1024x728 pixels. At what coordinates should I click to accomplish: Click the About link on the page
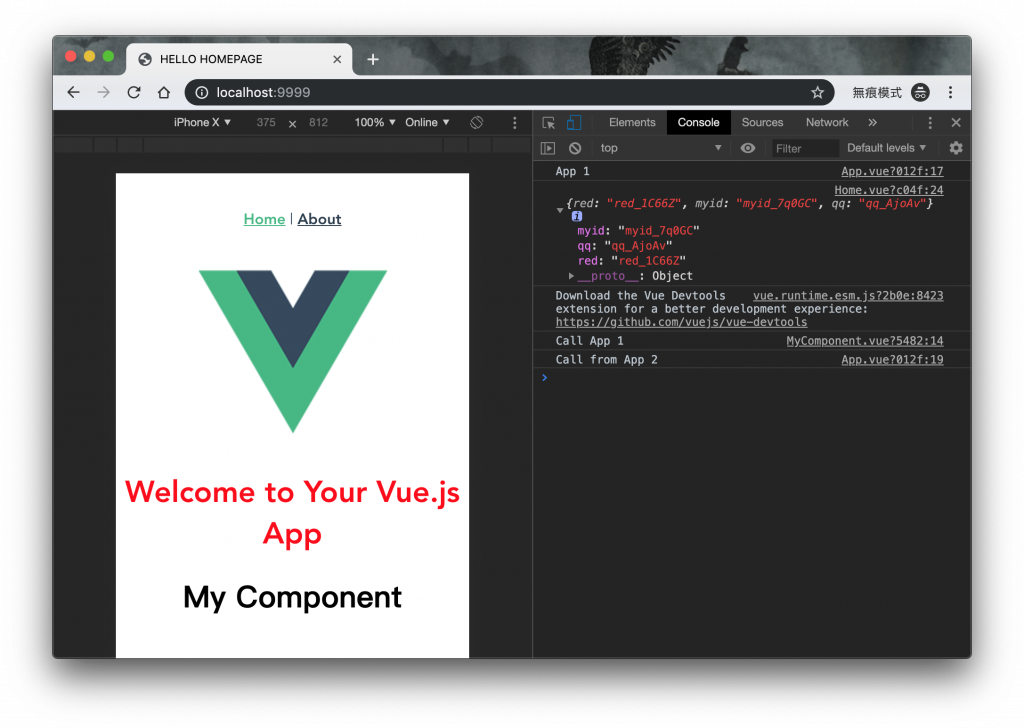point(319,219)
